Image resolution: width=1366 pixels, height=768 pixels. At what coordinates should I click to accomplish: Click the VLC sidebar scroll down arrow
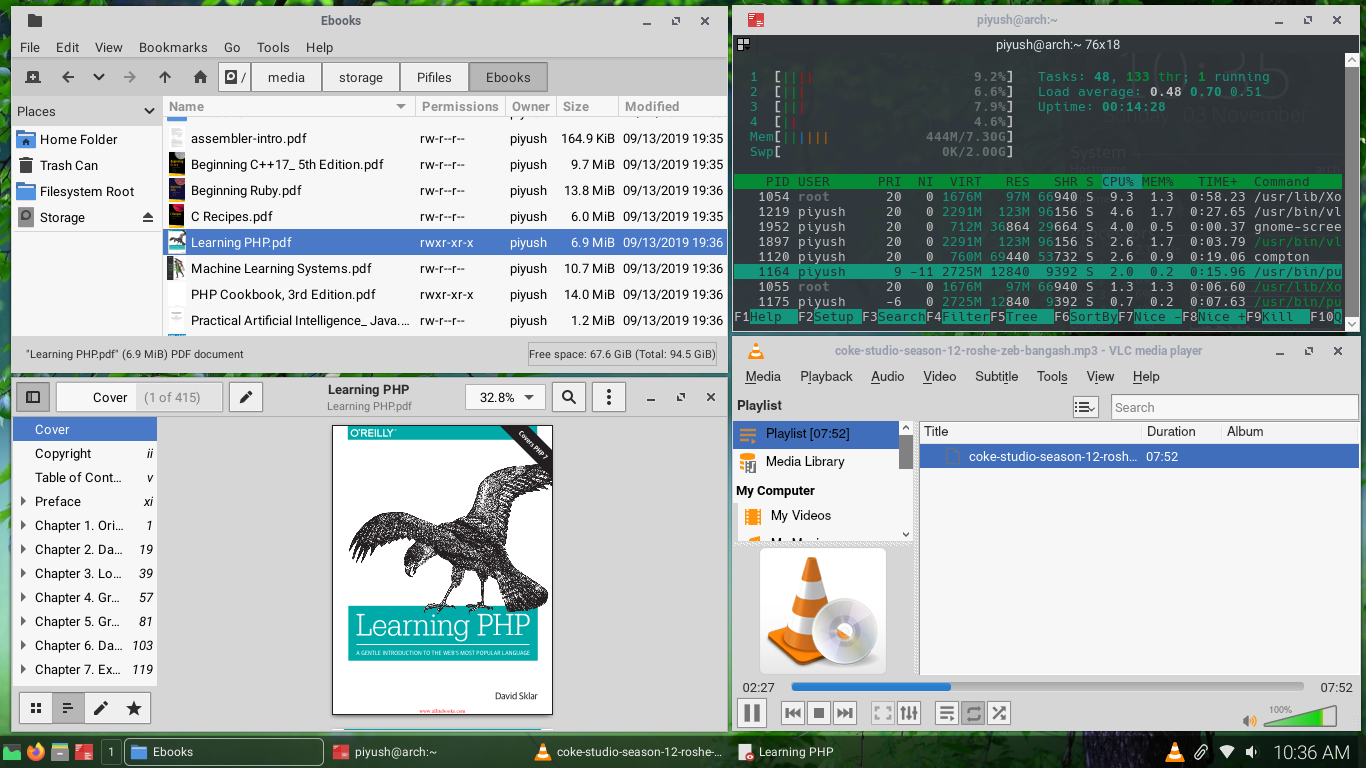click(906, 535)
